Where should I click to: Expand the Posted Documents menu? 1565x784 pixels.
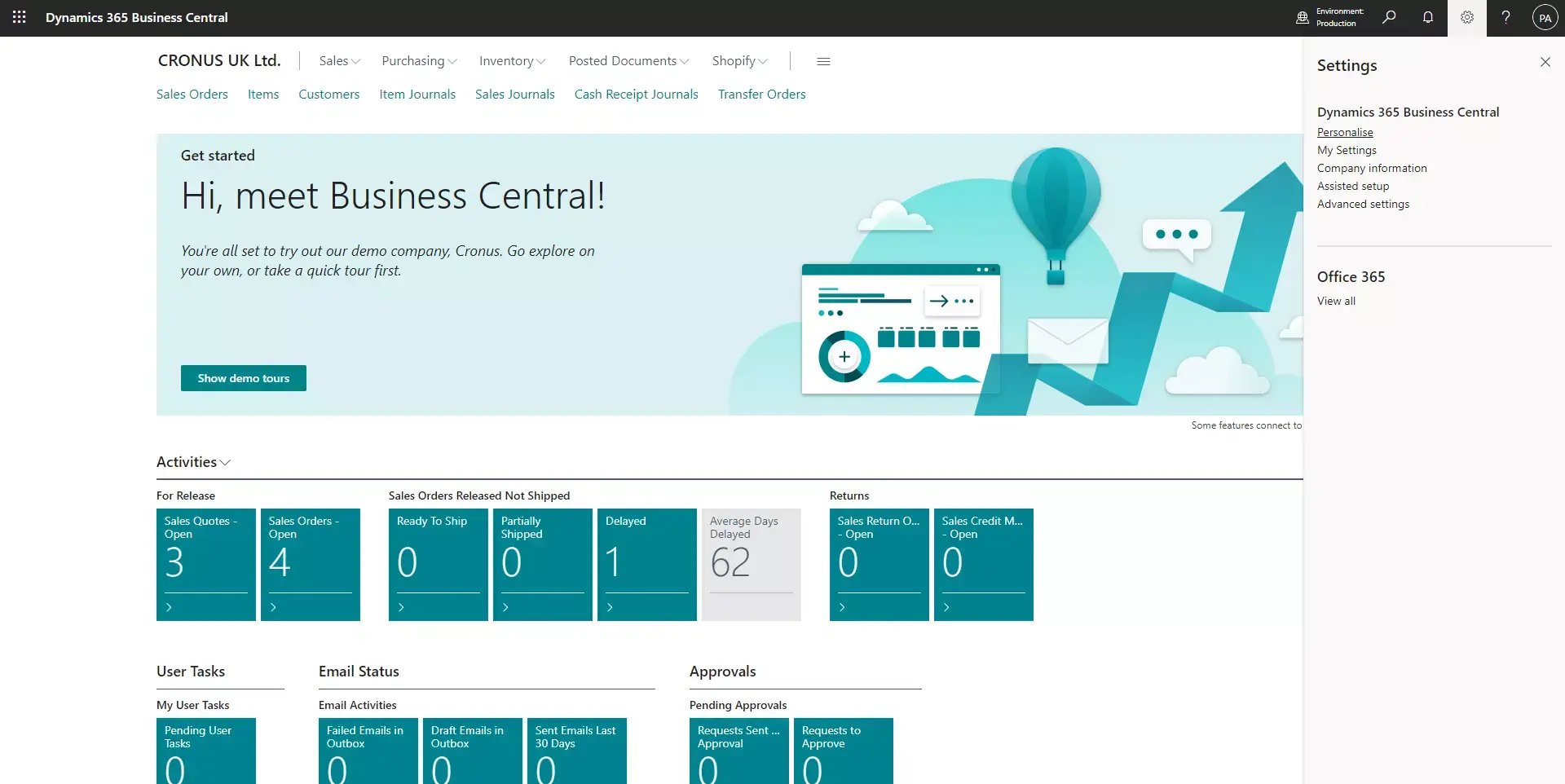628,61
